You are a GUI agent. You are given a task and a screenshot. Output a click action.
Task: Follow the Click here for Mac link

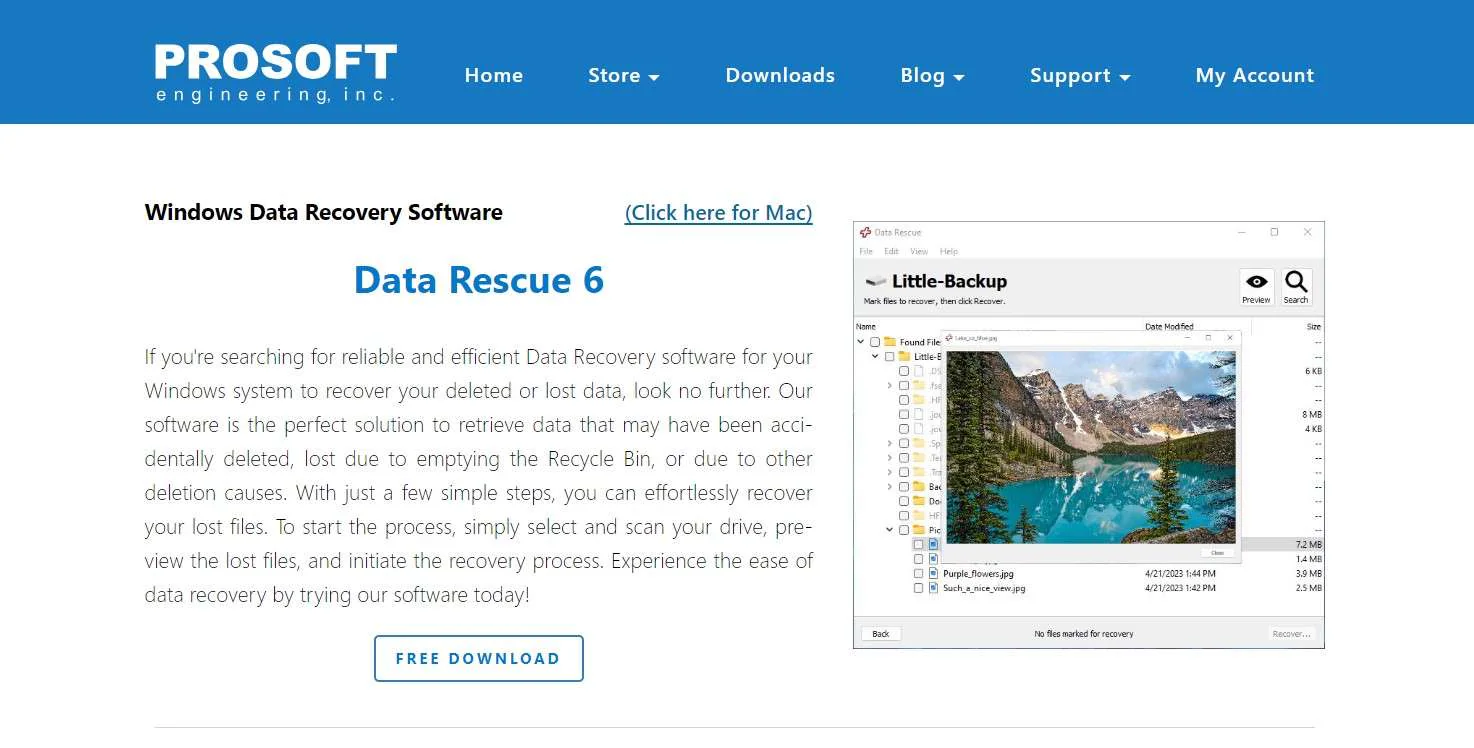719,213
